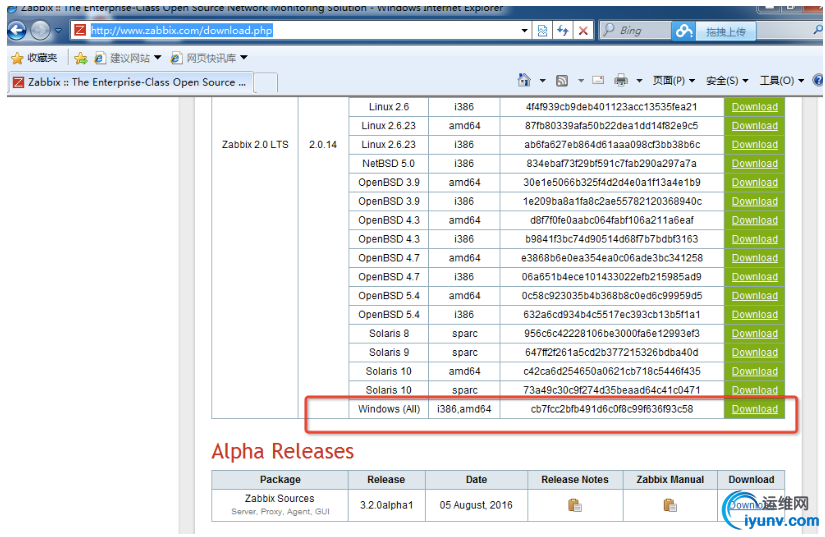Screen dimensions: 825x537
Task: Open Zabbix Manual icon for 3.2.0alpha1
Action: [670, 505]
